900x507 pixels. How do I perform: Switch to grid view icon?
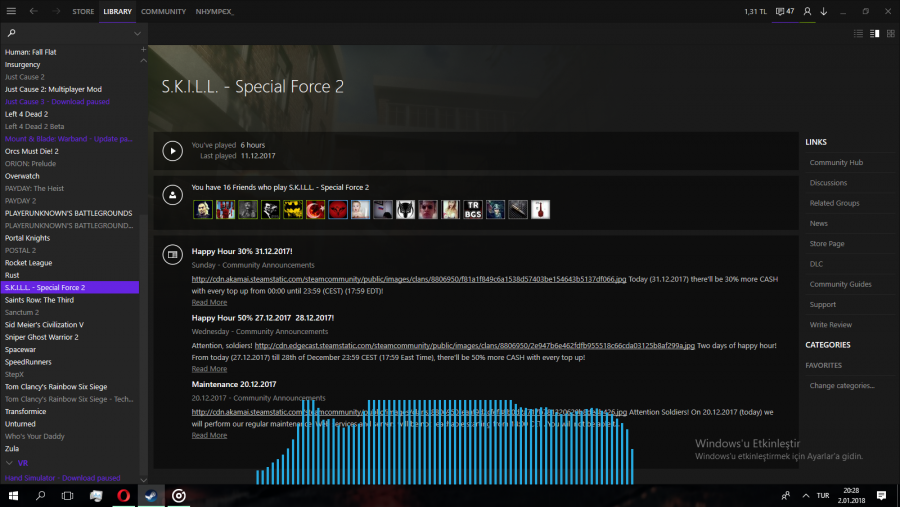[x=891, y=33]
